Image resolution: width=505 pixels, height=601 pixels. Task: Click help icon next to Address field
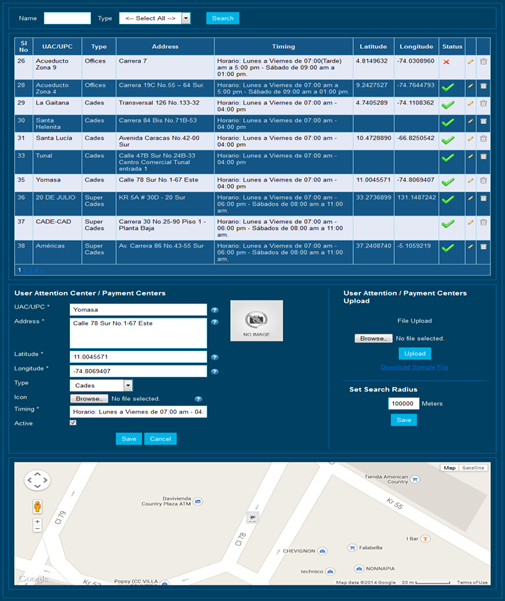[x=215, y=322]
